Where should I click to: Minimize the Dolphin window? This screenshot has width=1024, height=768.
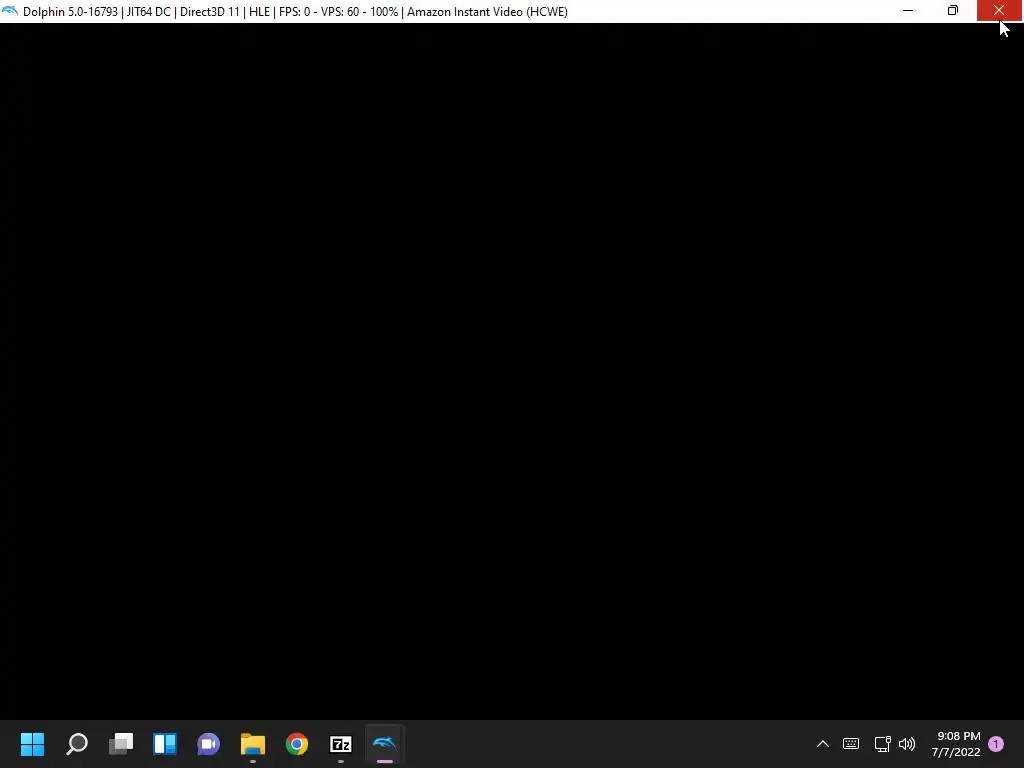908,11
